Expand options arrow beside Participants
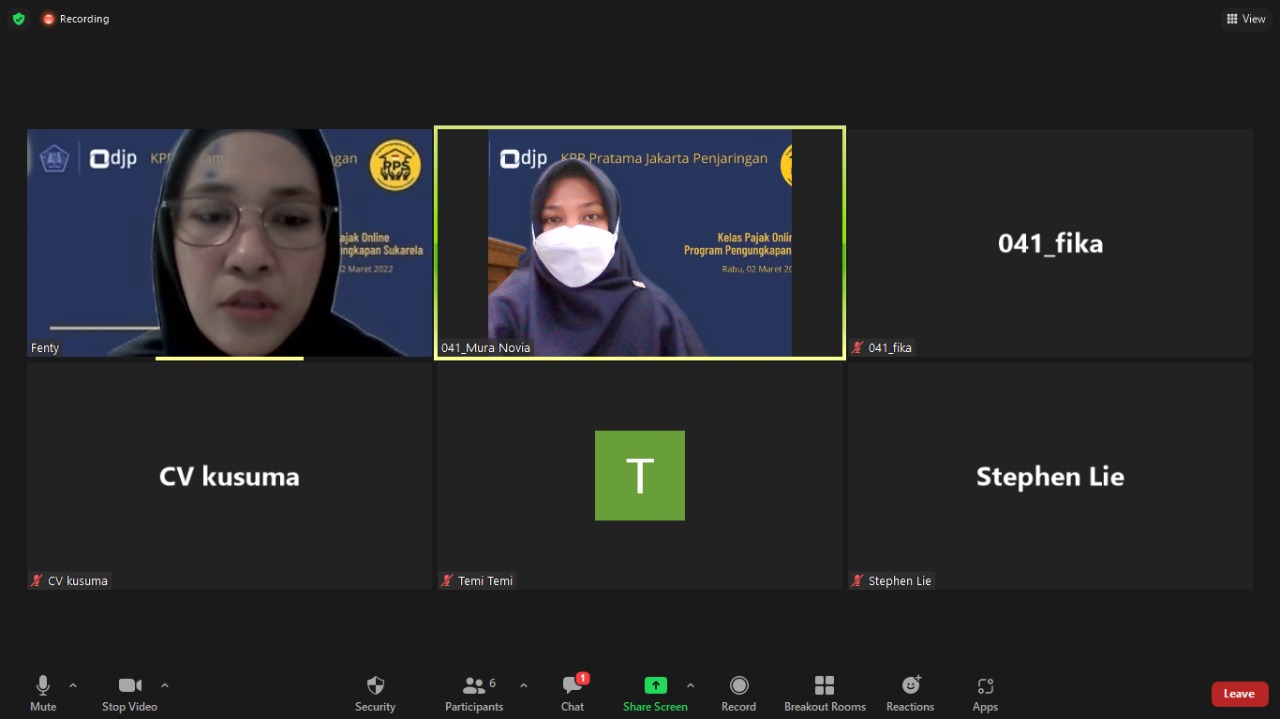Viewport: 1280px width, 719px height. click(523, 685)
